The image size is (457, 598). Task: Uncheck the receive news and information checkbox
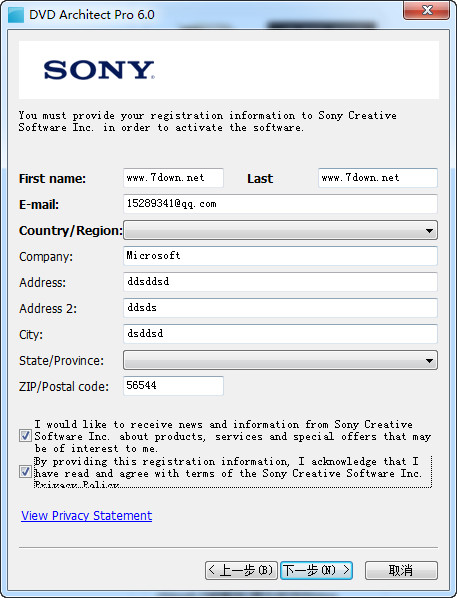pyautogui.click(x=26, y=436)
